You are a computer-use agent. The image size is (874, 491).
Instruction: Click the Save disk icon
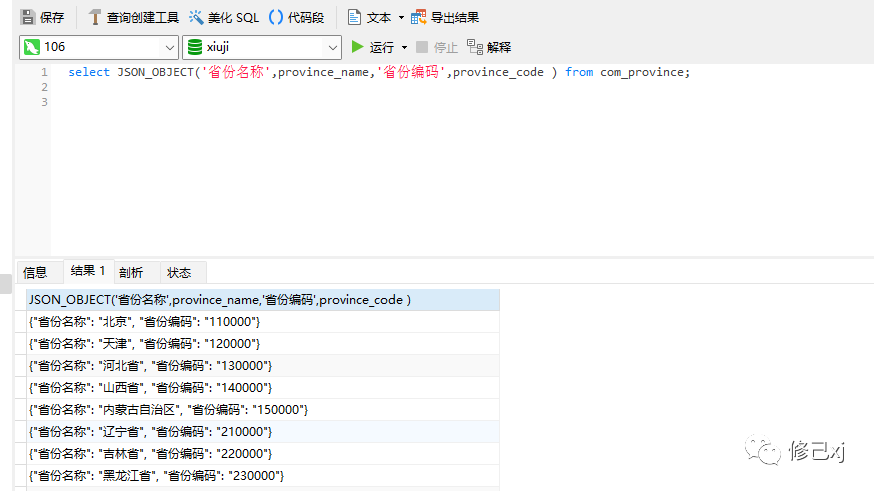tap(28, 17)
